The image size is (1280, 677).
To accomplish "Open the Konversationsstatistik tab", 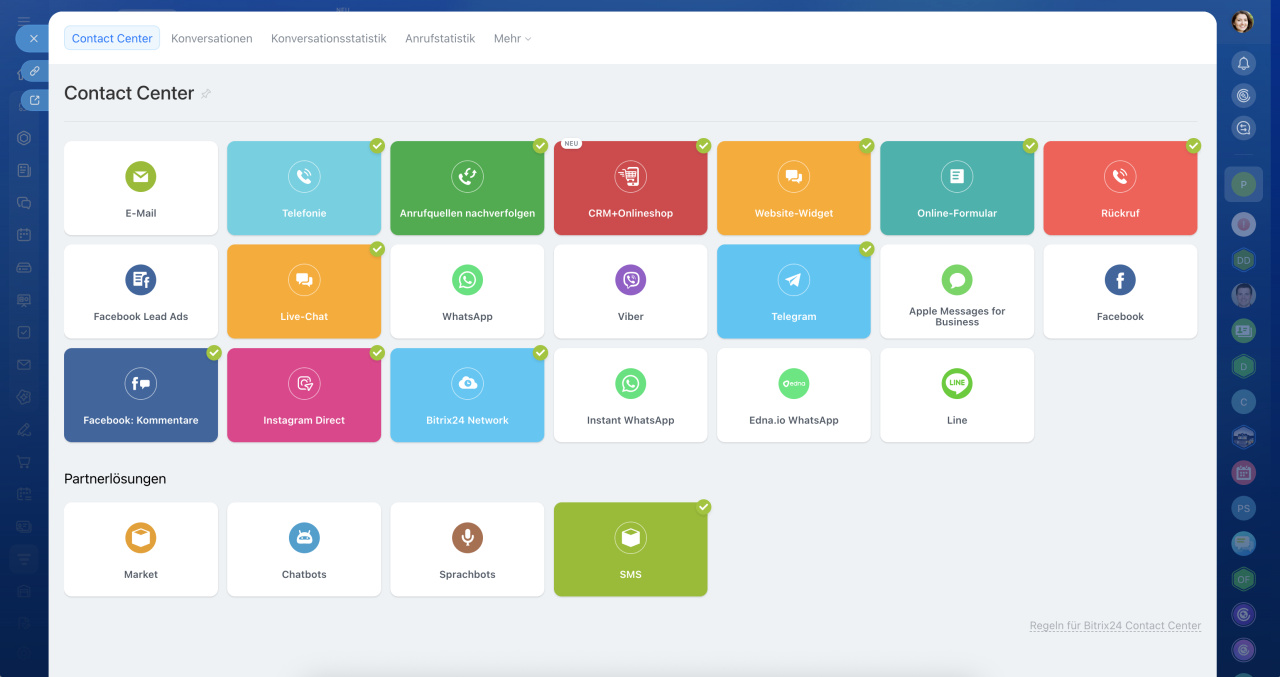I will (x=329, y=38).
